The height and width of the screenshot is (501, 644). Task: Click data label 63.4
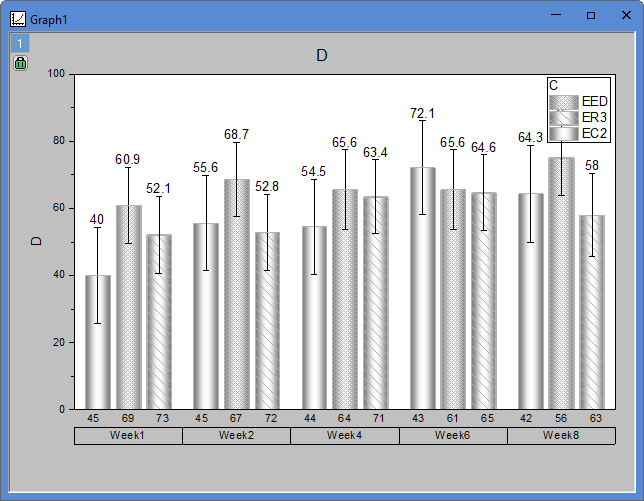click(375, 153)
